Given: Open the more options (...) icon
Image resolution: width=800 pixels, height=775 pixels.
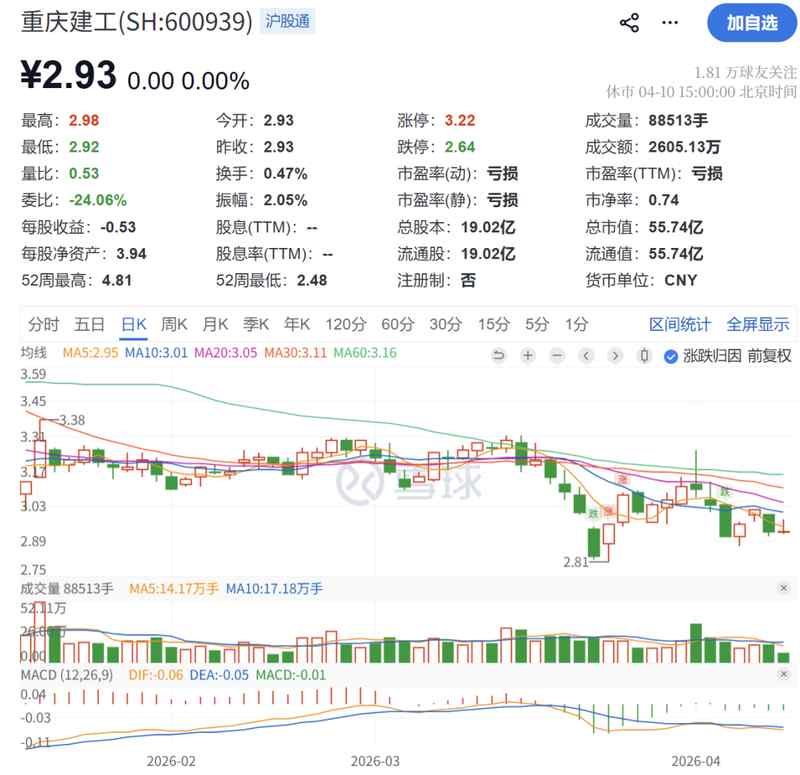Looking at the screenshot, I should tap(668, 22).
